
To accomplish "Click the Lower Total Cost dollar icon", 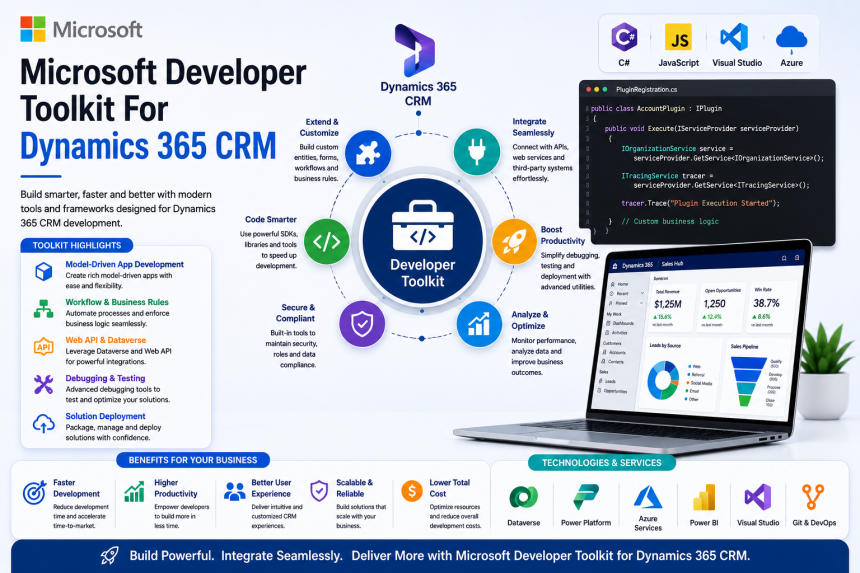I will pyautogui.click(x=412, y=491).
